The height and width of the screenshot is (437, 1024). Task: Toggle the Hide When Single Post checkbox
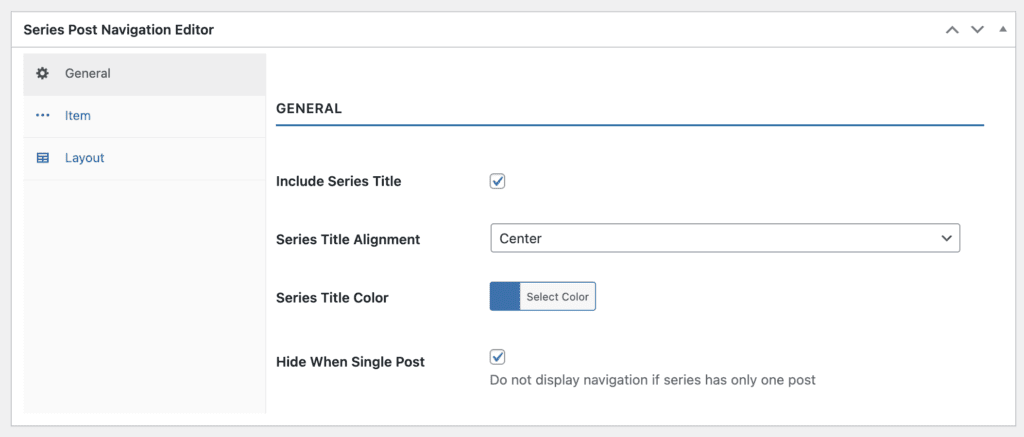tap(498, 357)
